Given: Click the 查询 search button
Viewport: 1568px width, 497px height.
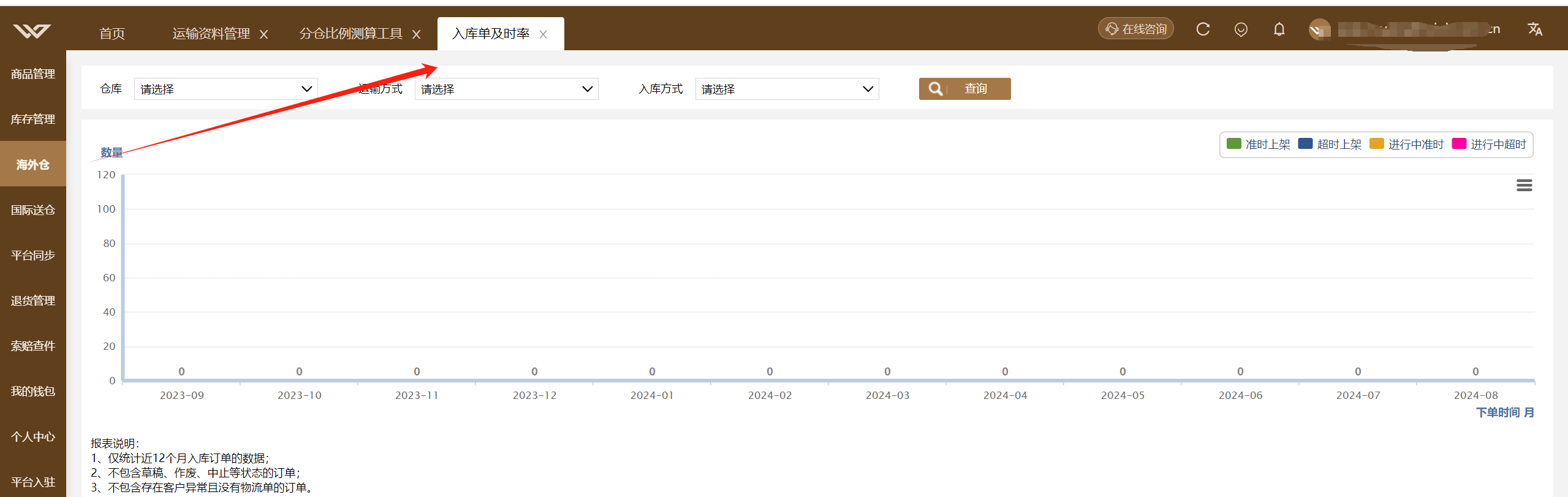Looking at the screenshot, I should (964, 89).
